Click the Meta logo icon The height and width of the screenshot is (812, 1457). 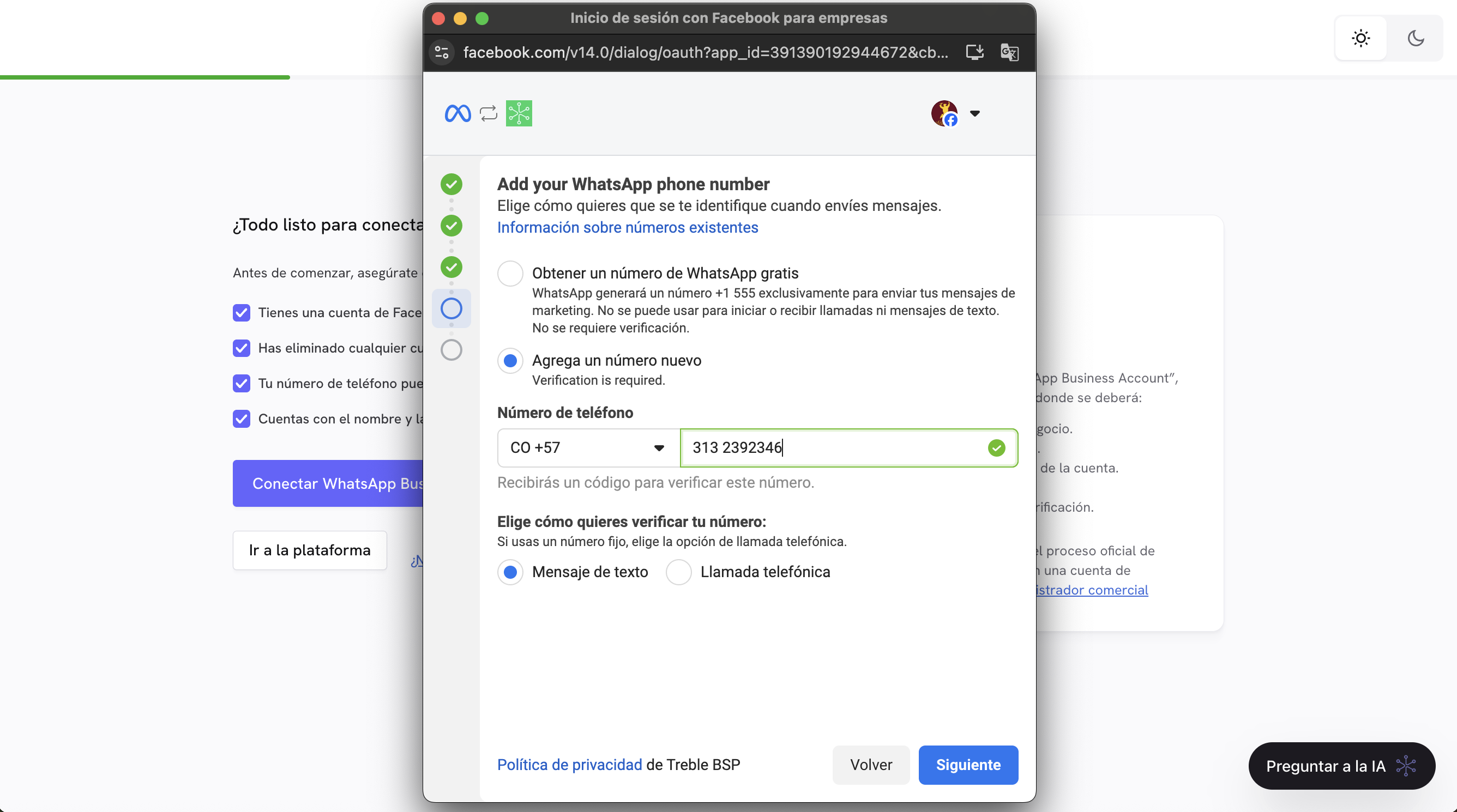tap(457, 114)
